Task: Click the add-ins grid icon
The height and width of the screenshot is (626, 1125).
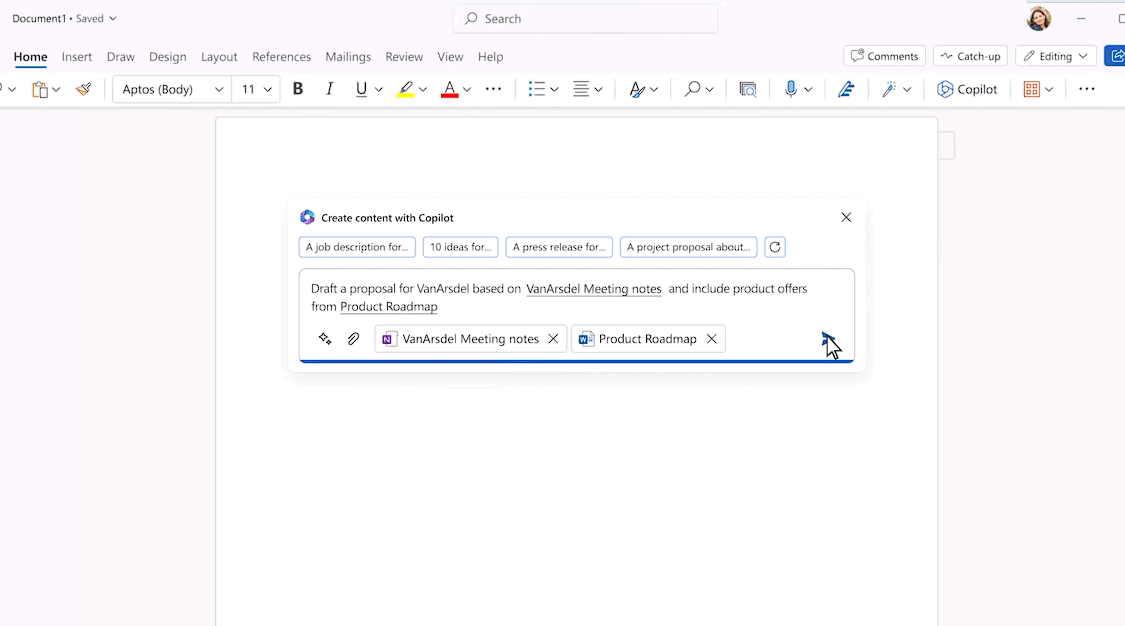Action: pyautogui.click(x=1032, y=89)
